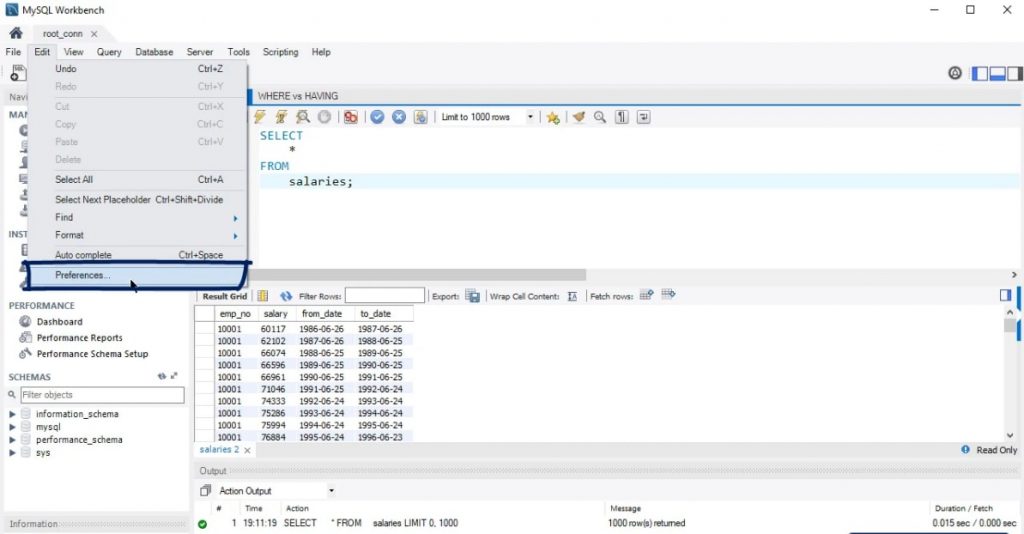Image resolution: width=1024 pixels, height=534 pixels.
Task: Expand the information_schema tree node
Action: (x=13, y=414)
